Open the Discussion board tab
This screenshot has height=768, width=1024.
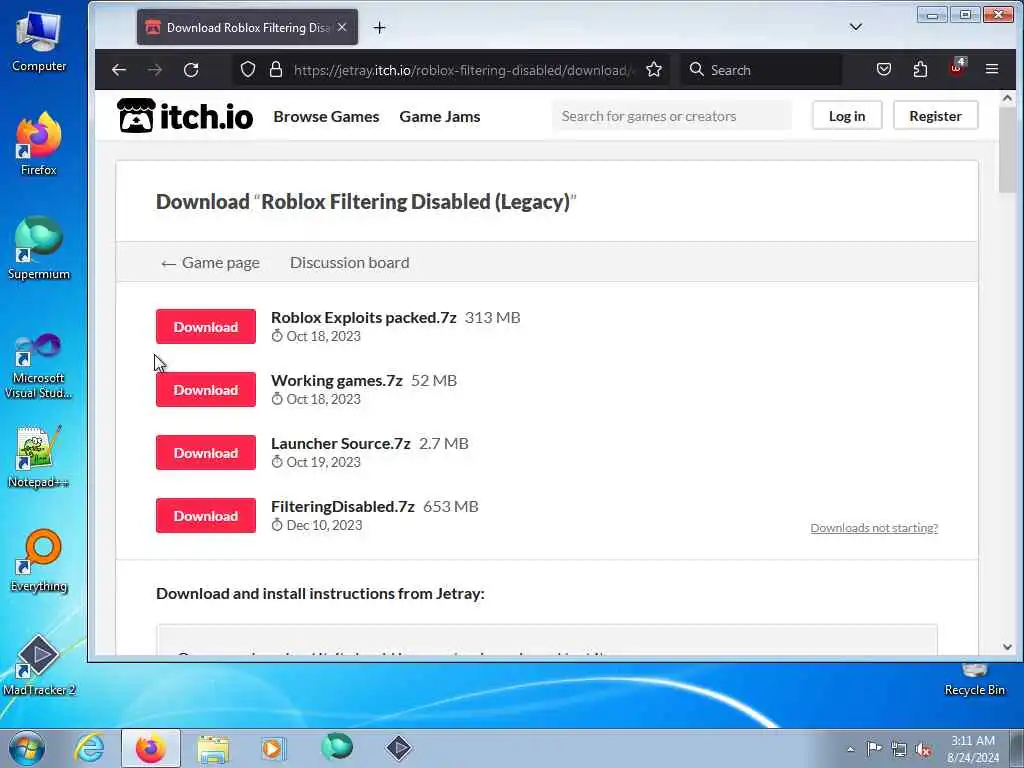[349, 263]
